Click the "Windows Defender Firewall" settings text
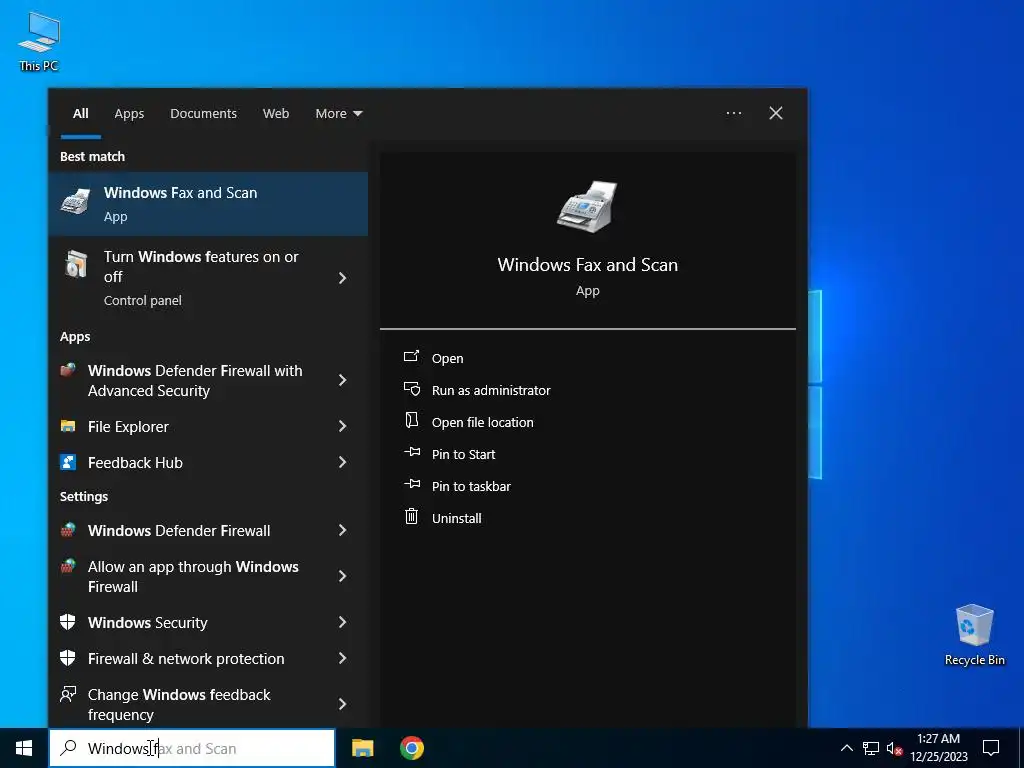The height and width of the screenshot is (768, 1024). [179, 530]
